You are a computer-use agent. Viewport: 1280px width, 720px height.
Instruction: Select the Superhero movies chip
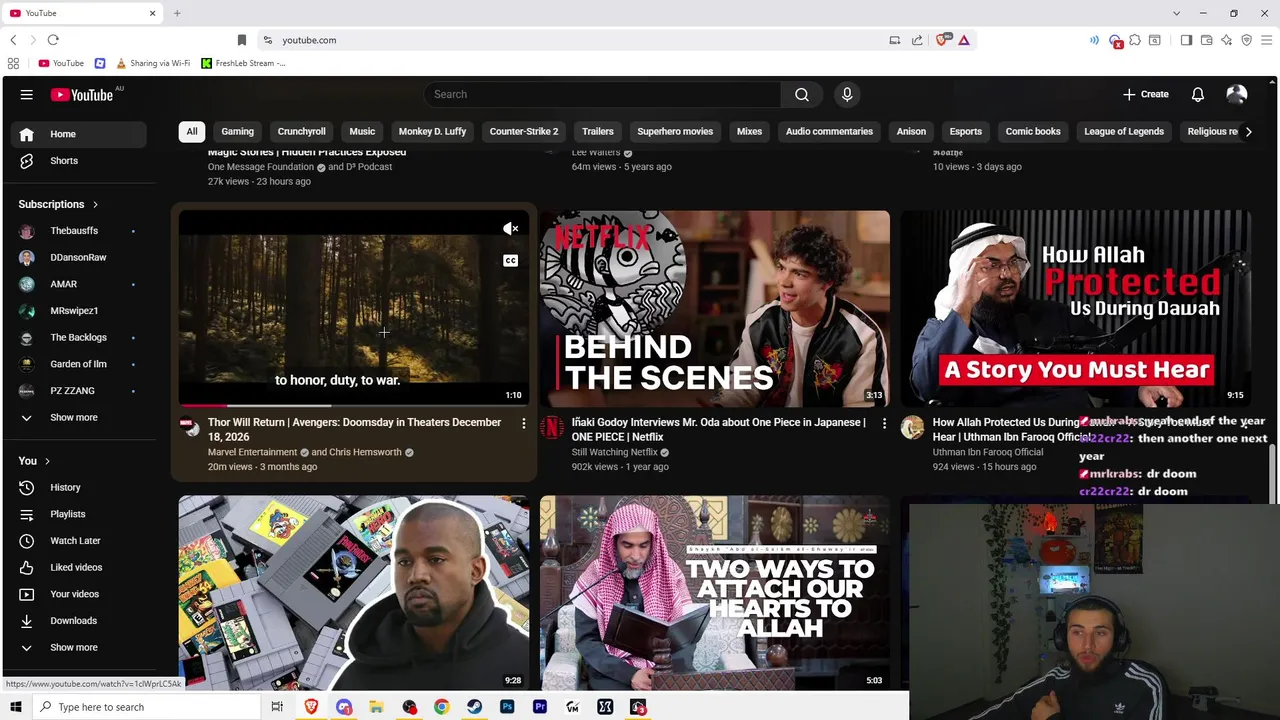(x=675, y=131)
